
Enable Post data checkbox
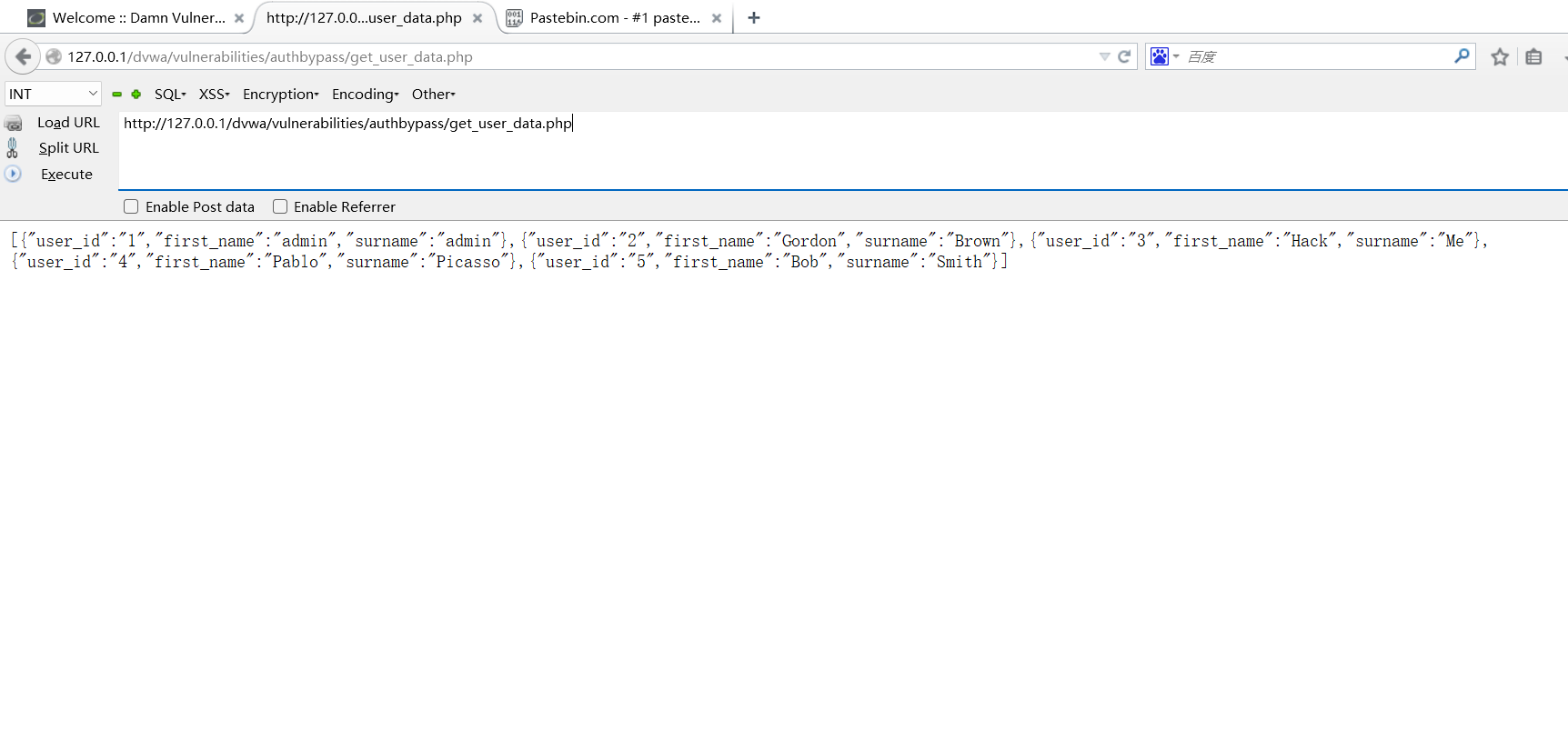pos(131,207)
